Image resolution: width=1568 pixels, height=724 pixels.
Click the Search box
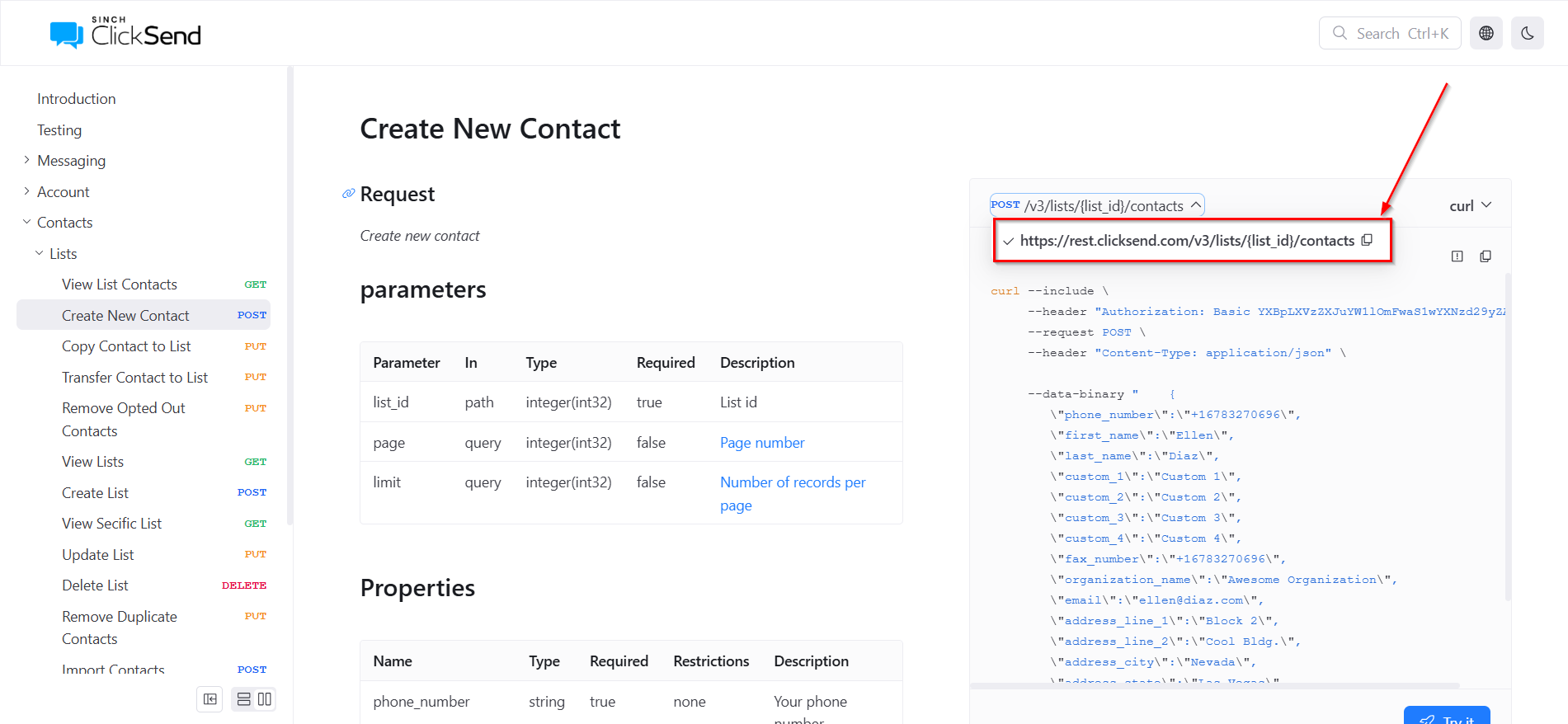(x=1389, y=33)
